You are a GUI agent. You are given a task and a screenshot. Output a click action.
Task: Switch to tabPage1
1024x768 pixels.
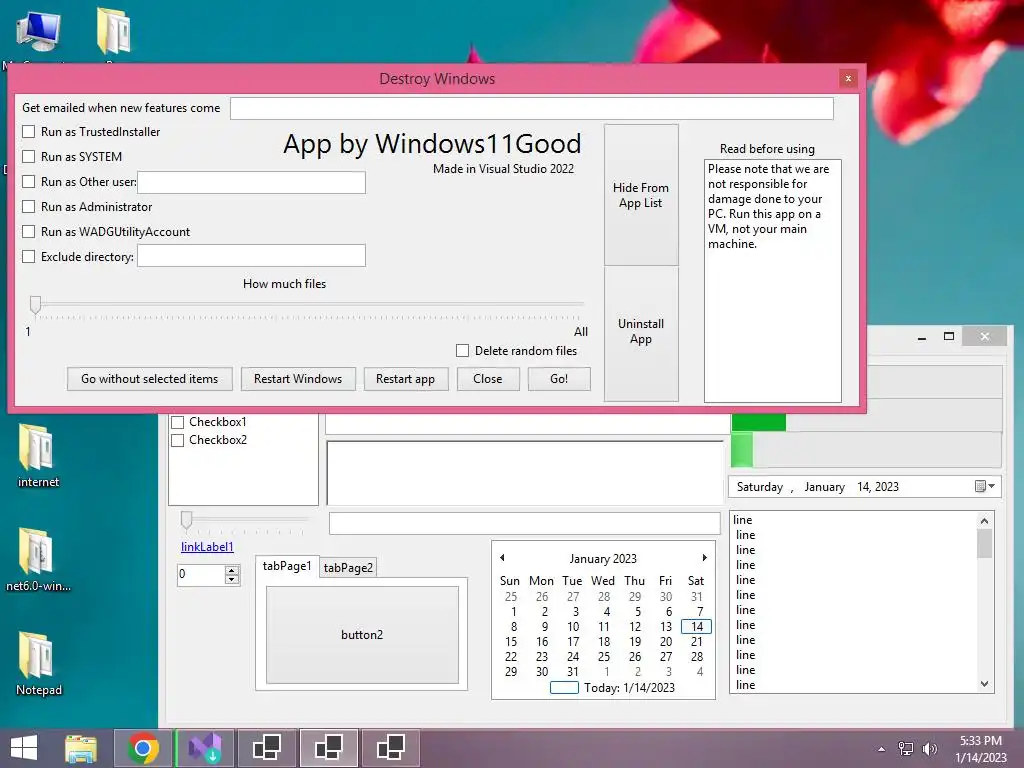[287, 566]
